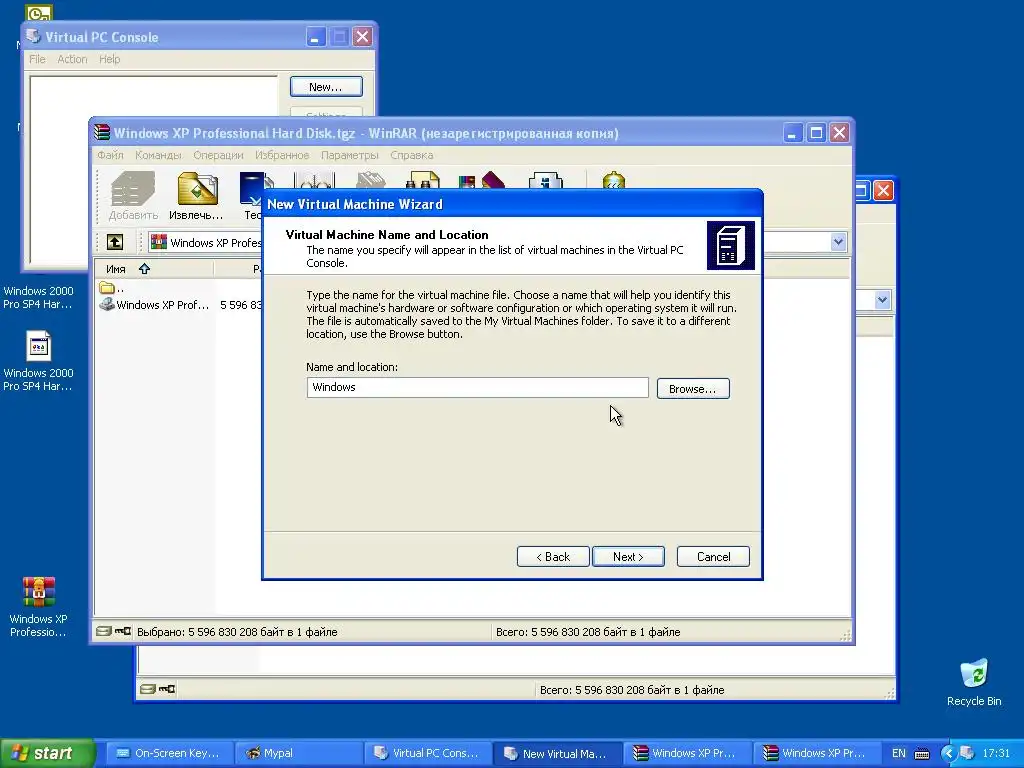Switch to New Virtual Machine Wizard taskbar button

pyautogui.click(x=556, y=753)
